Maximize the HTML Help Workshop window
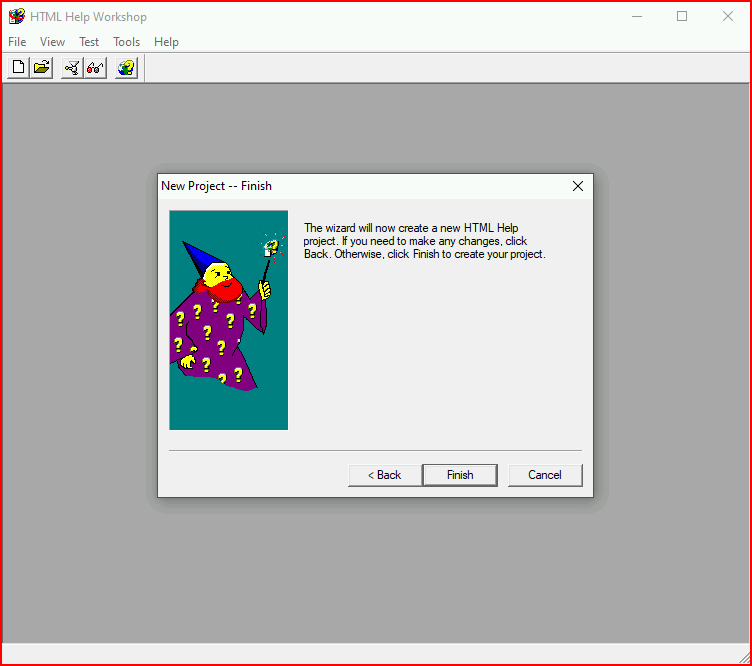This screenshot has width=752, height=666. (682, 16)
